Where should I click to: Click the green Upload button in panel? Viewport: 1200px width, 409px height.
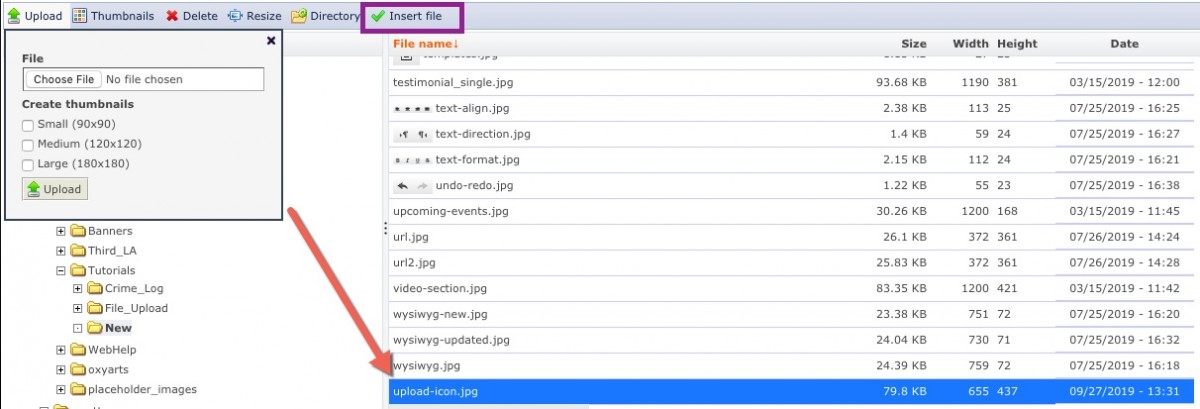tap(55, 188)
